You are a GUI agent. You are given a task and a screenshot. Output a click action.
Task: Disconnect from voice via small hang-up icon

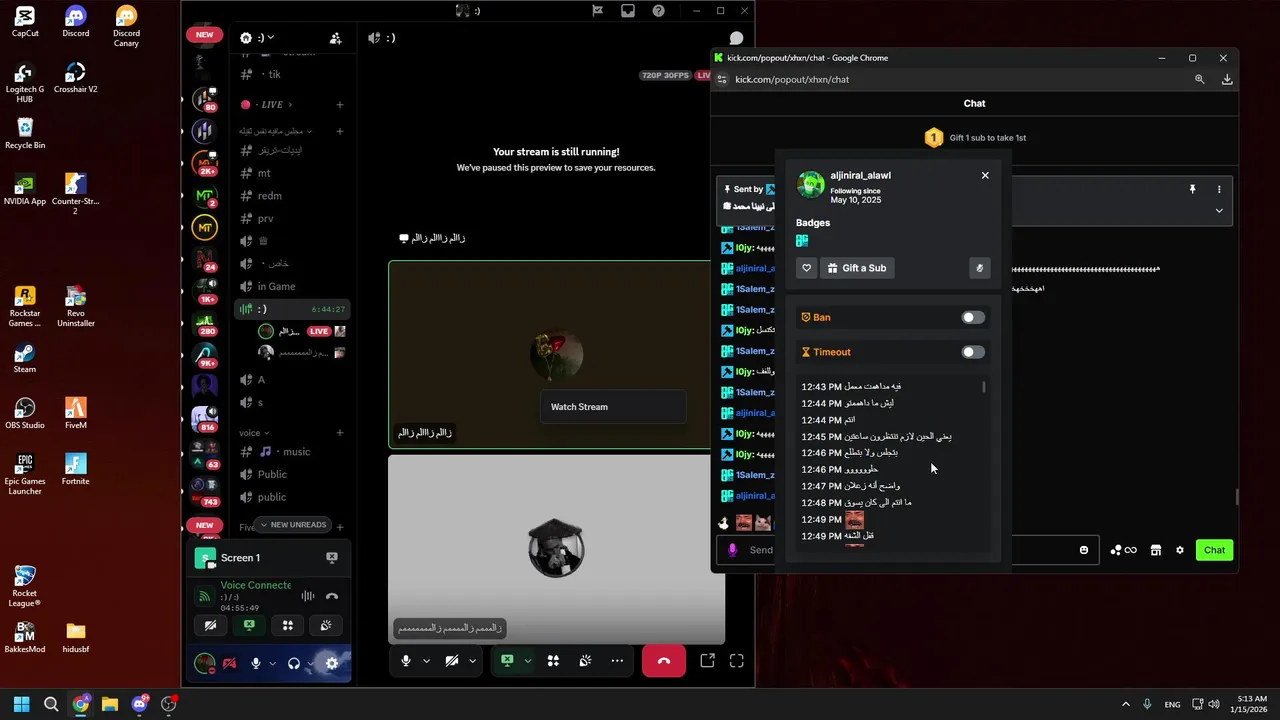click(x=332, y=596)
